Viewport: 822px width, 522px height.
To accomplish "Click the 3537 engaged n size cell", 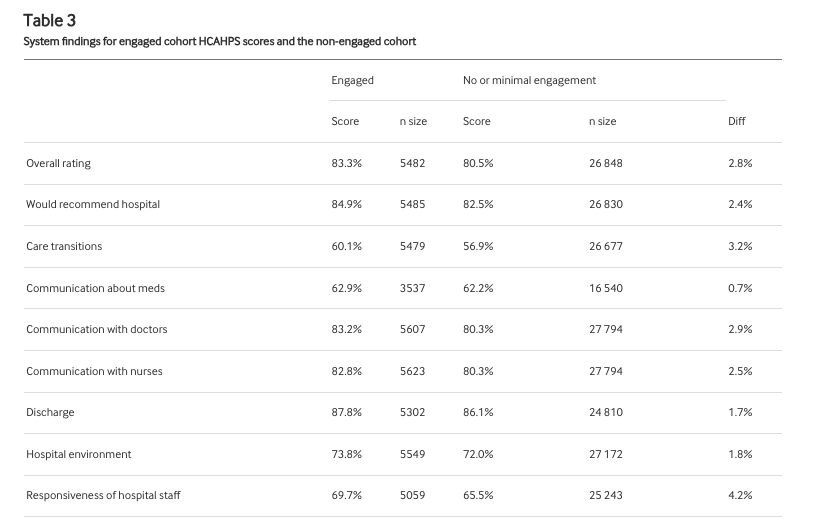I will point(412,288).
